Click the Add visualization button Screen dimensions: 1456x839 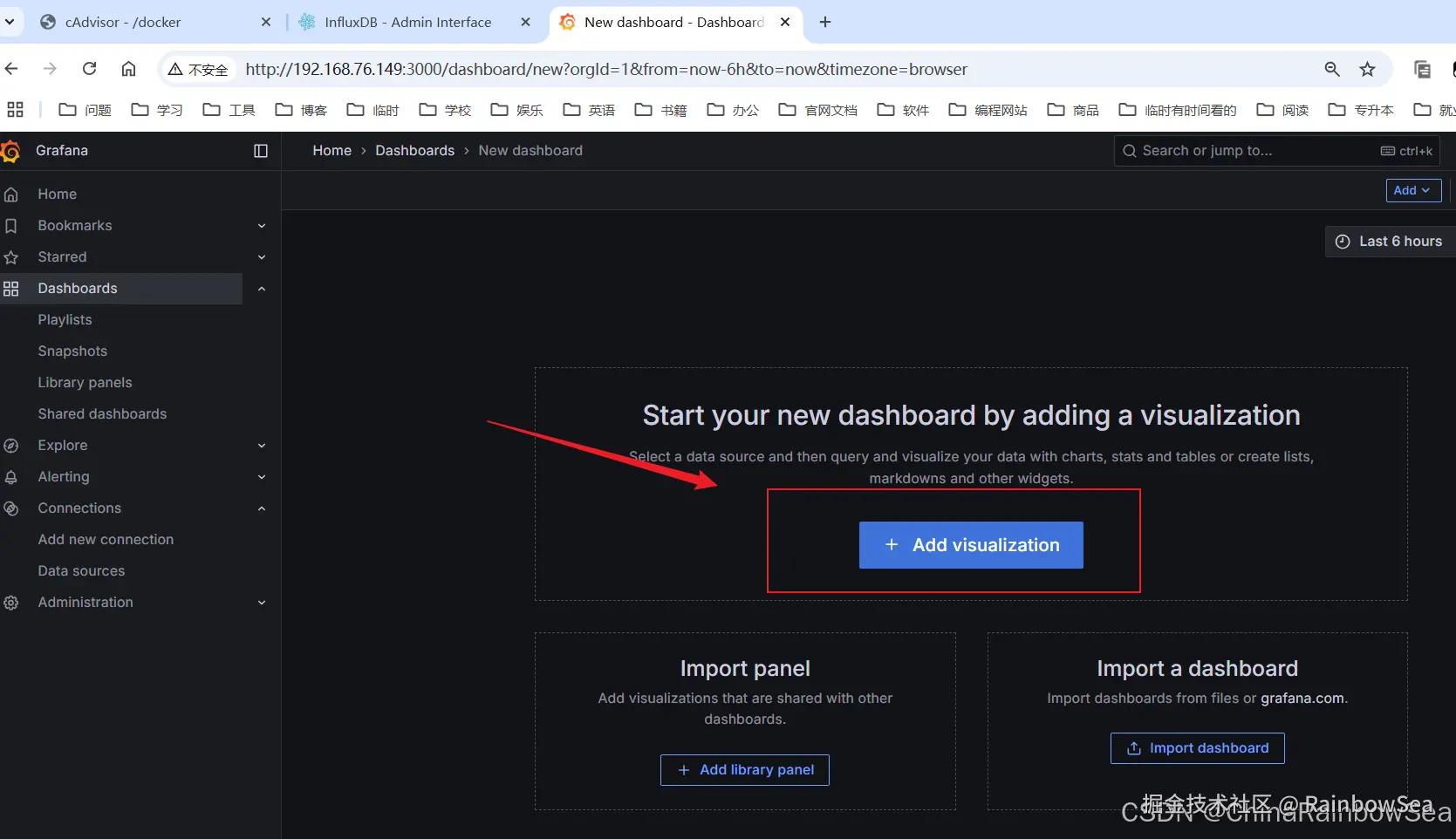(x=971, y=545)
